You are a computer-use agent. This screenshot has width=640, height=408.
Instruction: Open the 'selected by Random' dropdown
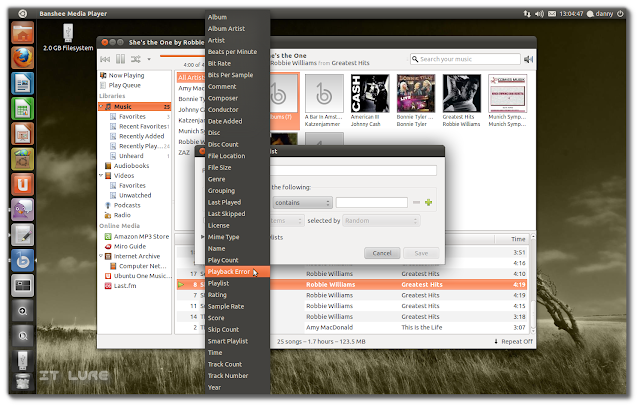click(381, 221)
